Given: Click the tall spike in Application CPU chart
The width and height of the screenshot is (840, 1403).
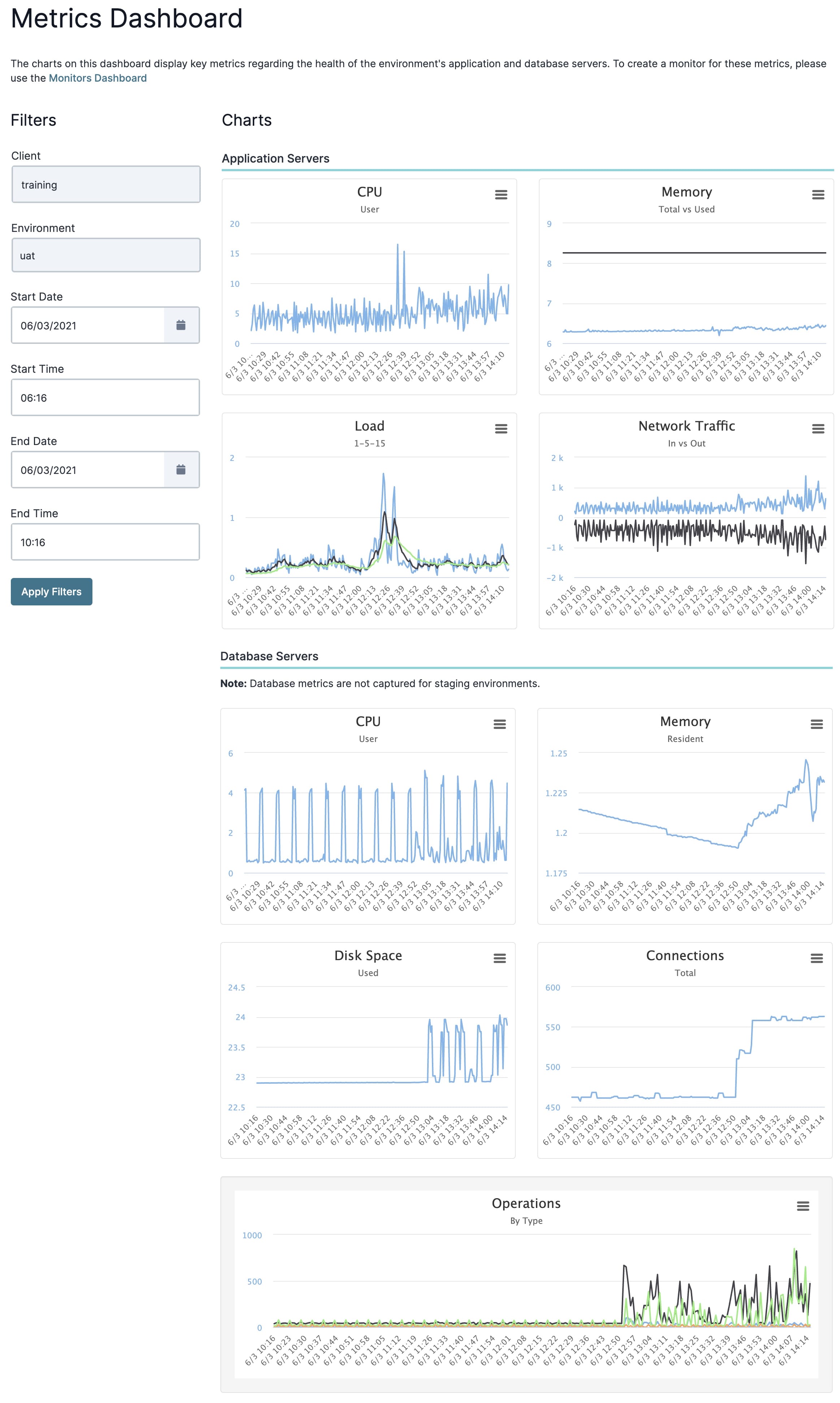Looking at the screenshot, I should click(397, 245).
